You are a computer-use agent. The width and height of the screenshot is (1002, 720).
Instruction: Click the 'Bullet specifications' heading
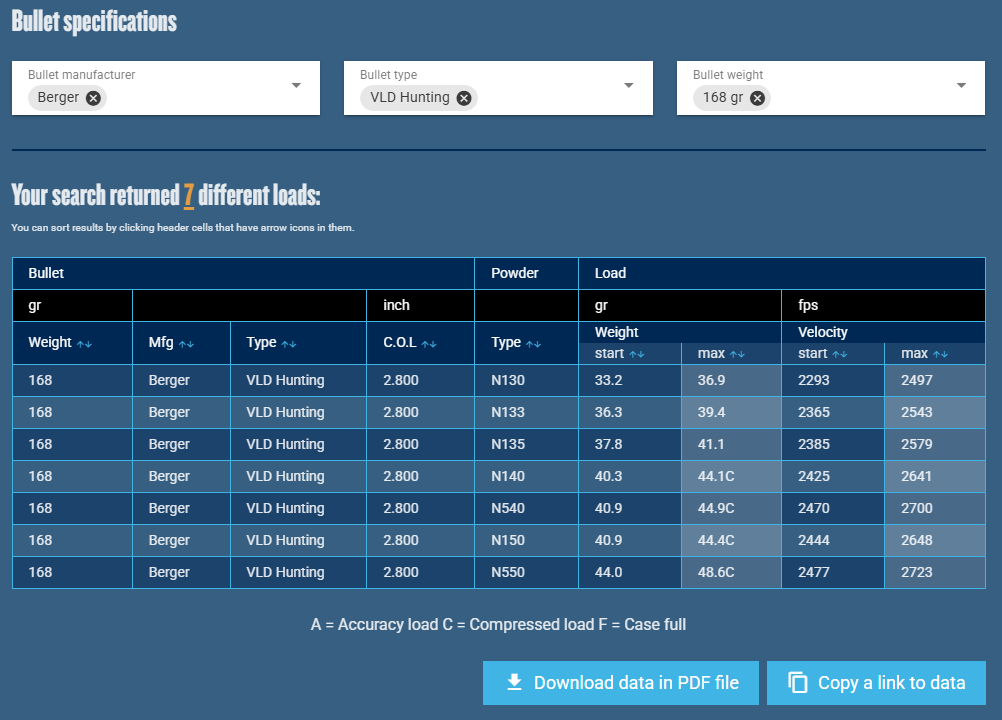[94, 21]
